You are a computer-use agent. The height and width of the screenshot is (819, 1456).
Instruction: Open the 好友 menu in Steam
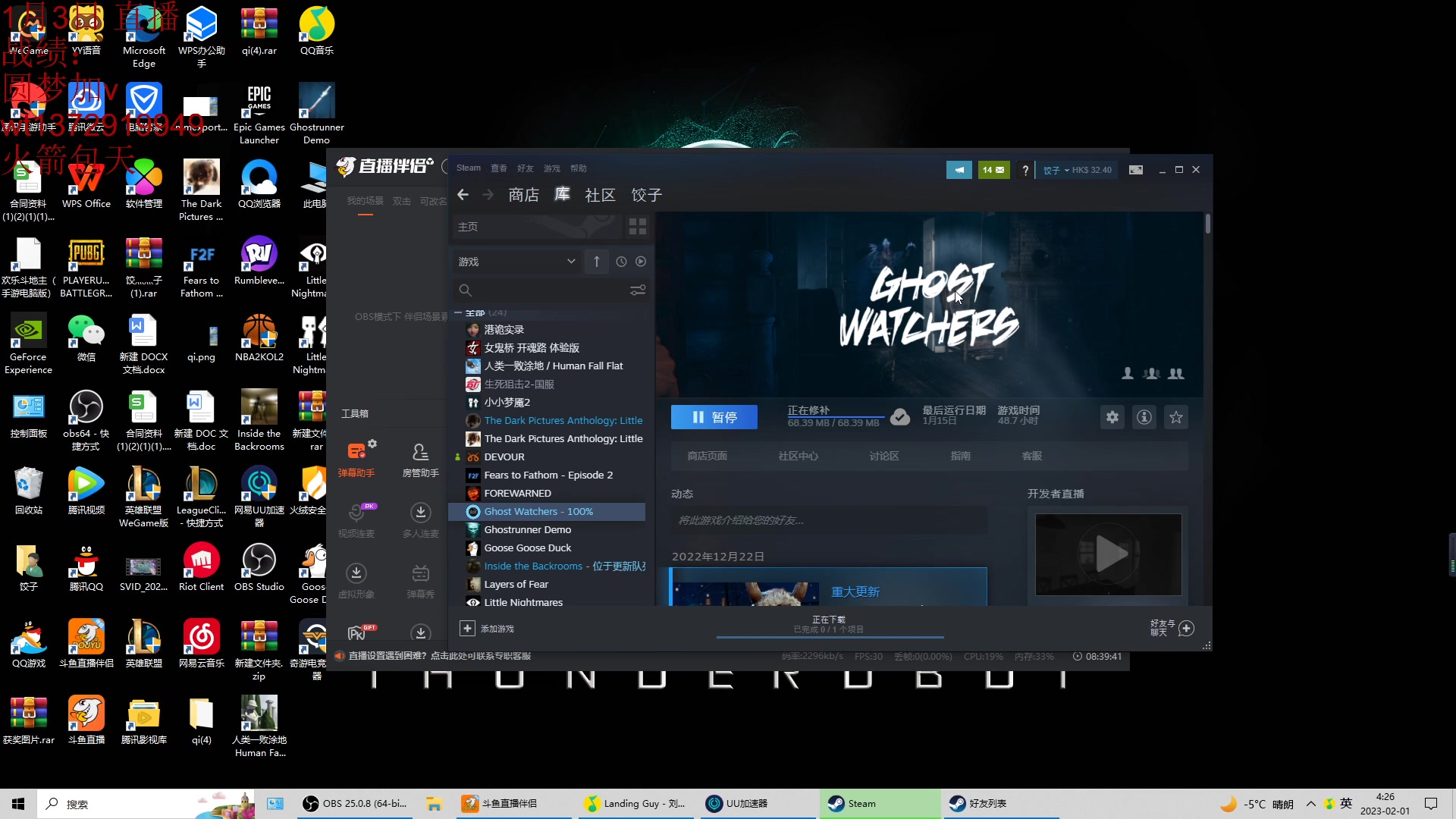(x=525, y=168)
